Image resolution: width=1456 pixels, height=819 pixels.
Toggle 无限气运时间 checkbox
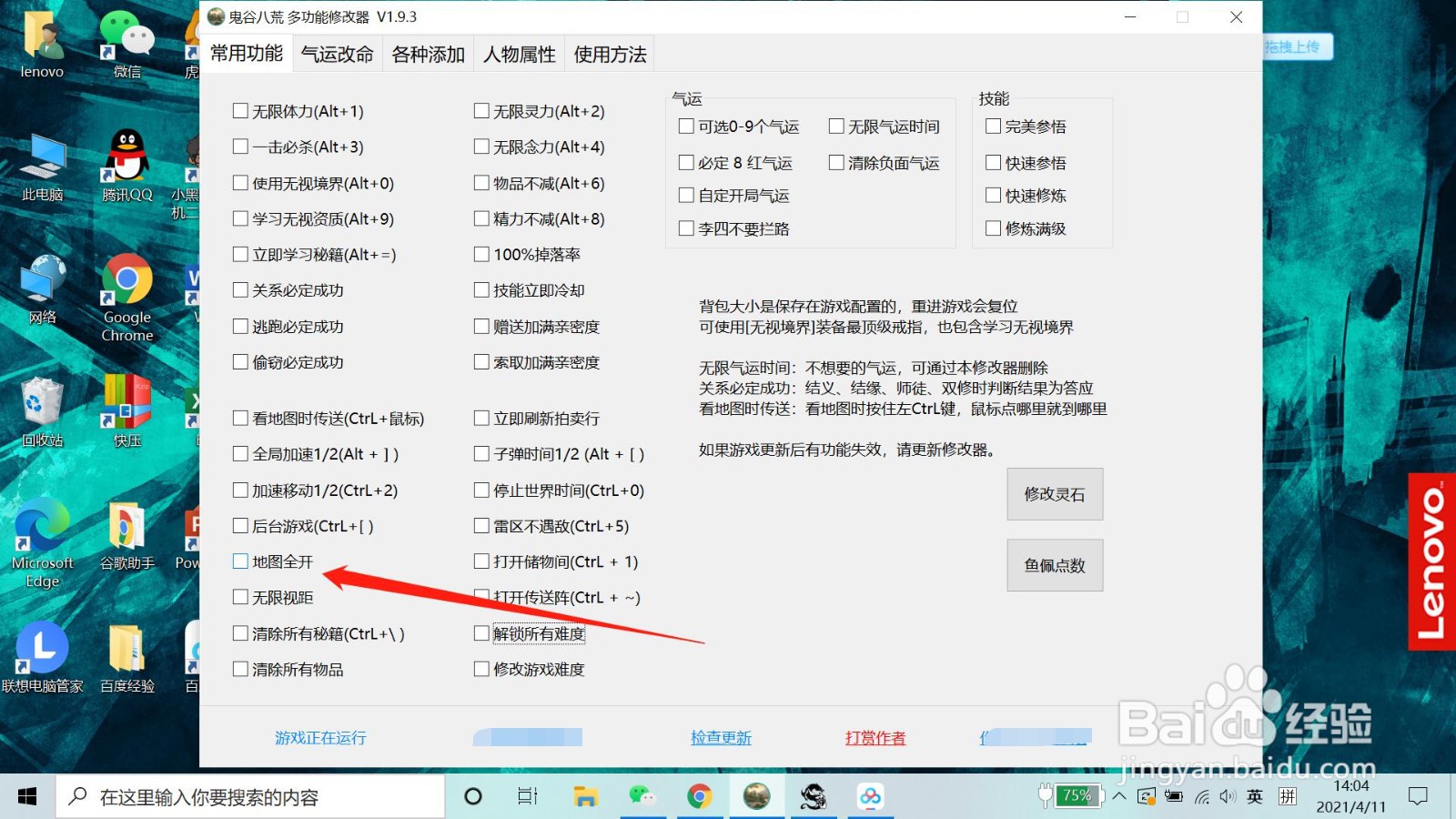tap(836, 126)
